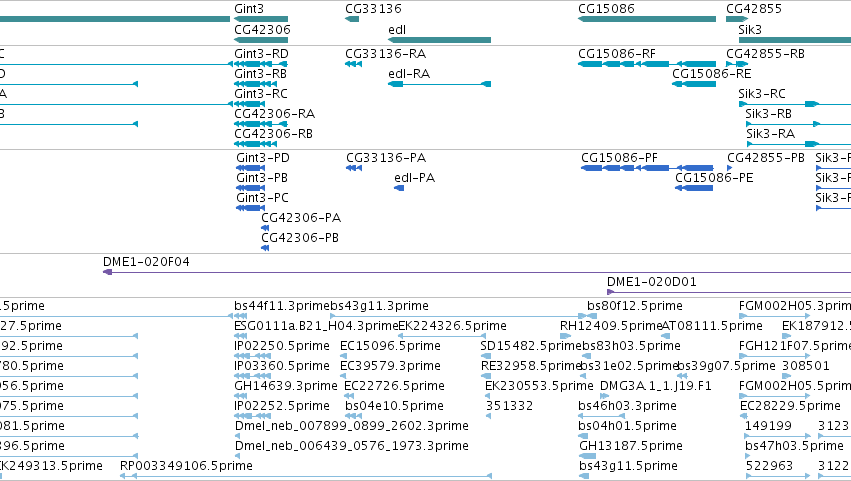This screenshot has height=481, width=851.
Task: Click ESG0111a.B21_H04.3prime EST
Action: (x=239, y=336)
